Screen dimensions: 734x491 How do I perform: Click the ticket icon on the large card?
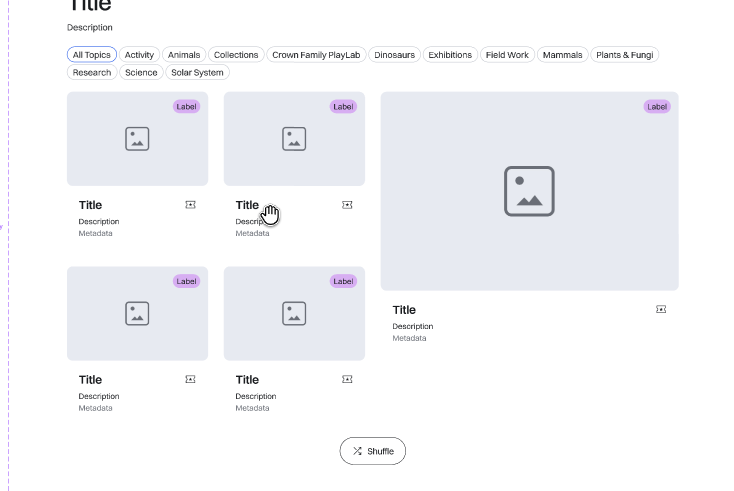[661, 309]
